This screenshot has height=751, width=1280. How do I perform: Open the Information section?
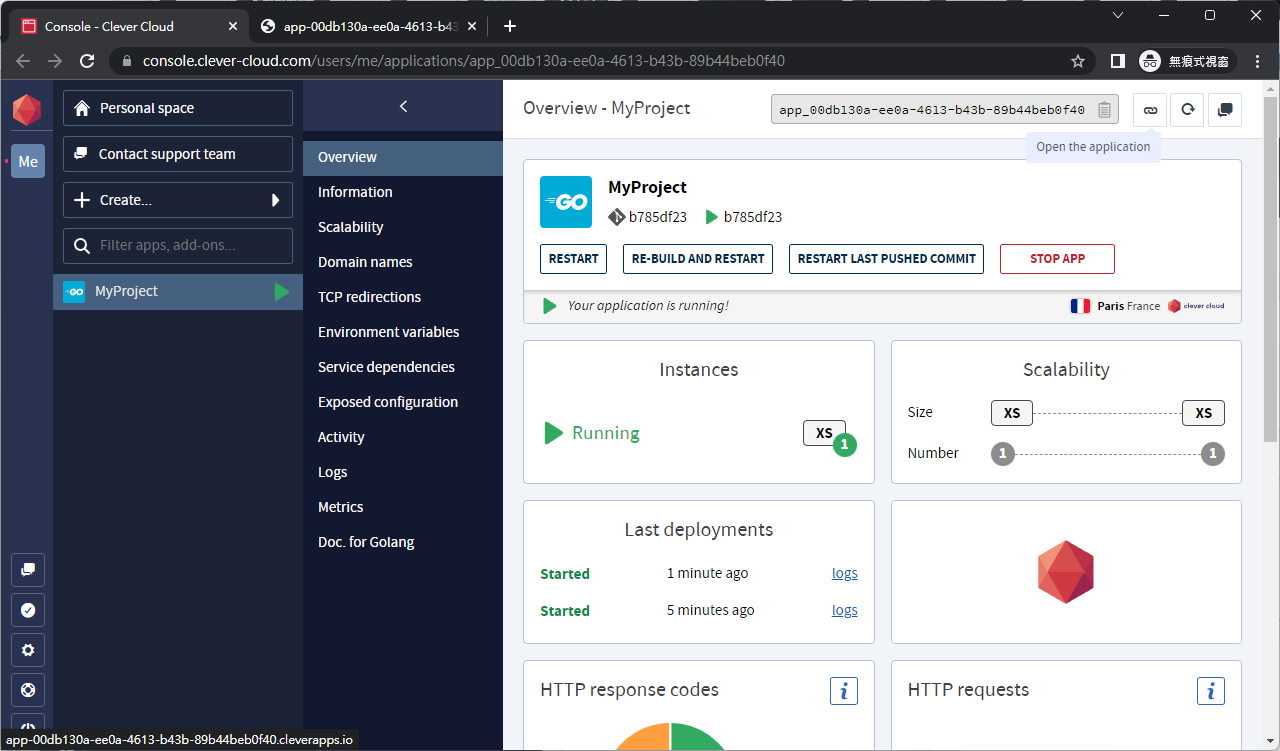(x=403, y=192)
